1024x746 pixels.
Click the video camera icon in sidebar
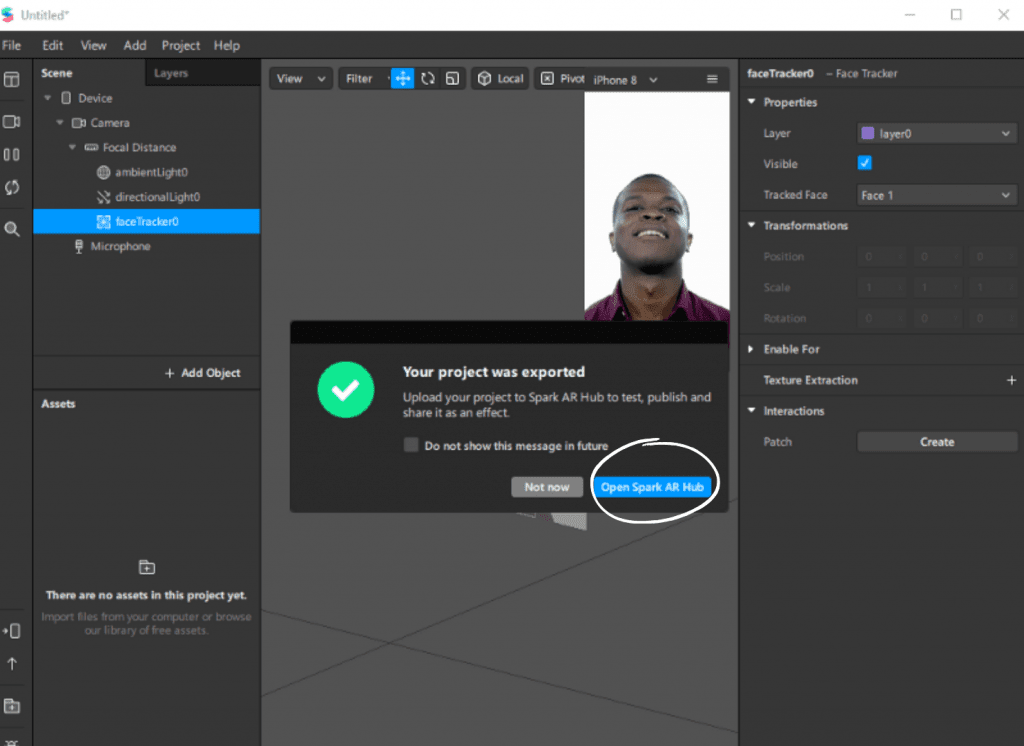(x=12, y=122)
